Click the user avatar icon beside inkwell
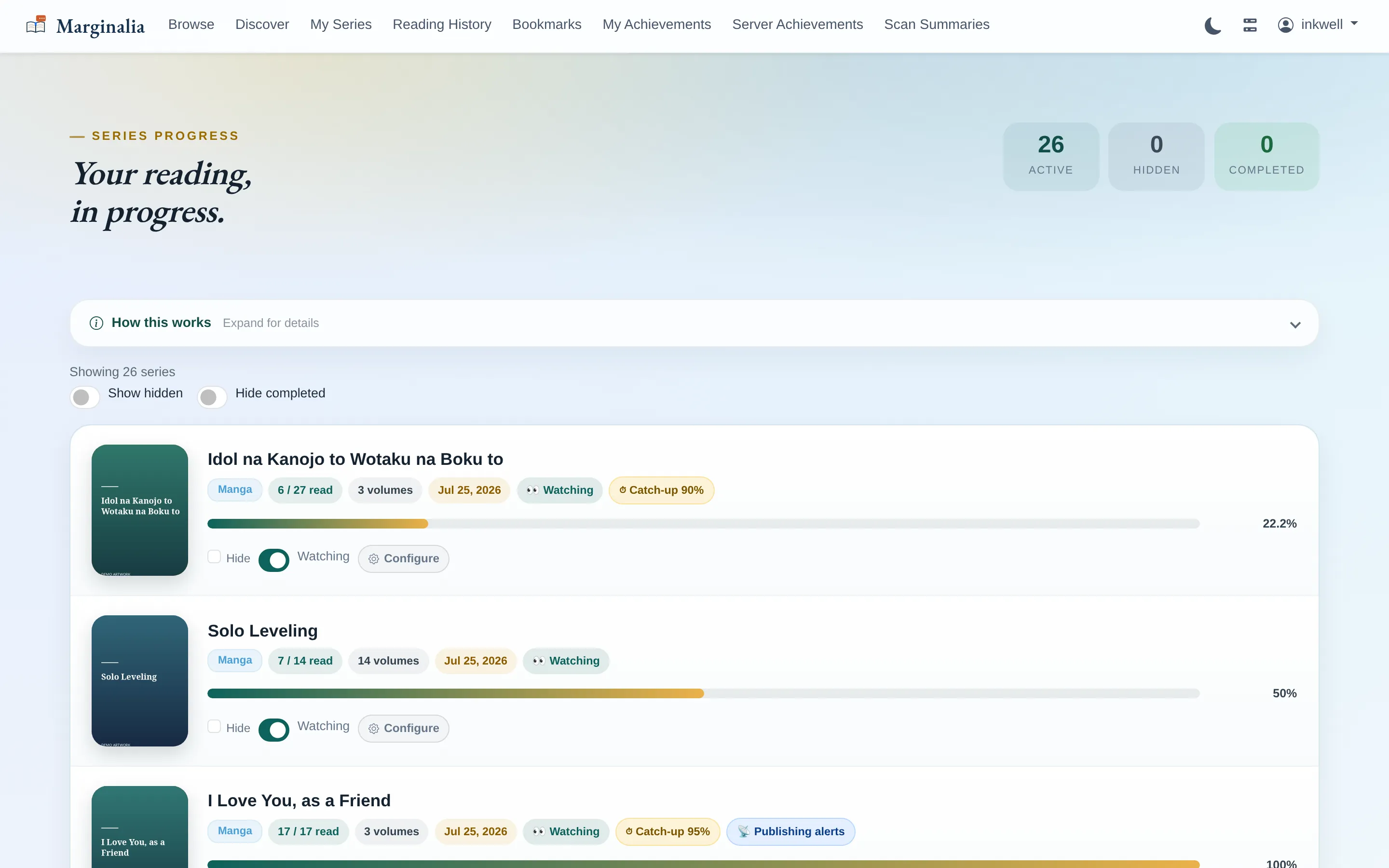This screenshot has height=868, width=1389. (1286, 25)
